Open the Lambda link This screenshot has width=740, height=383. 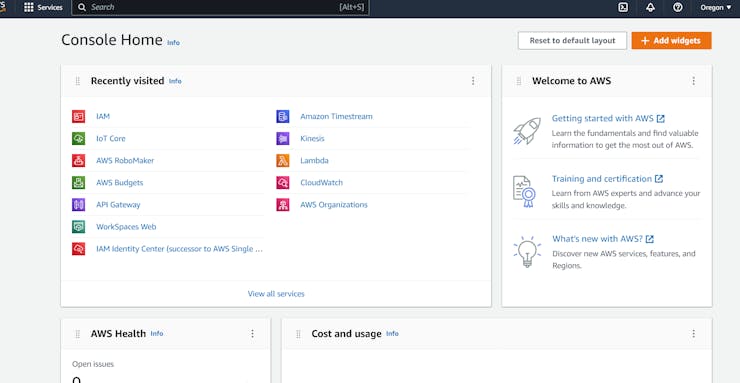click(314, 160)
